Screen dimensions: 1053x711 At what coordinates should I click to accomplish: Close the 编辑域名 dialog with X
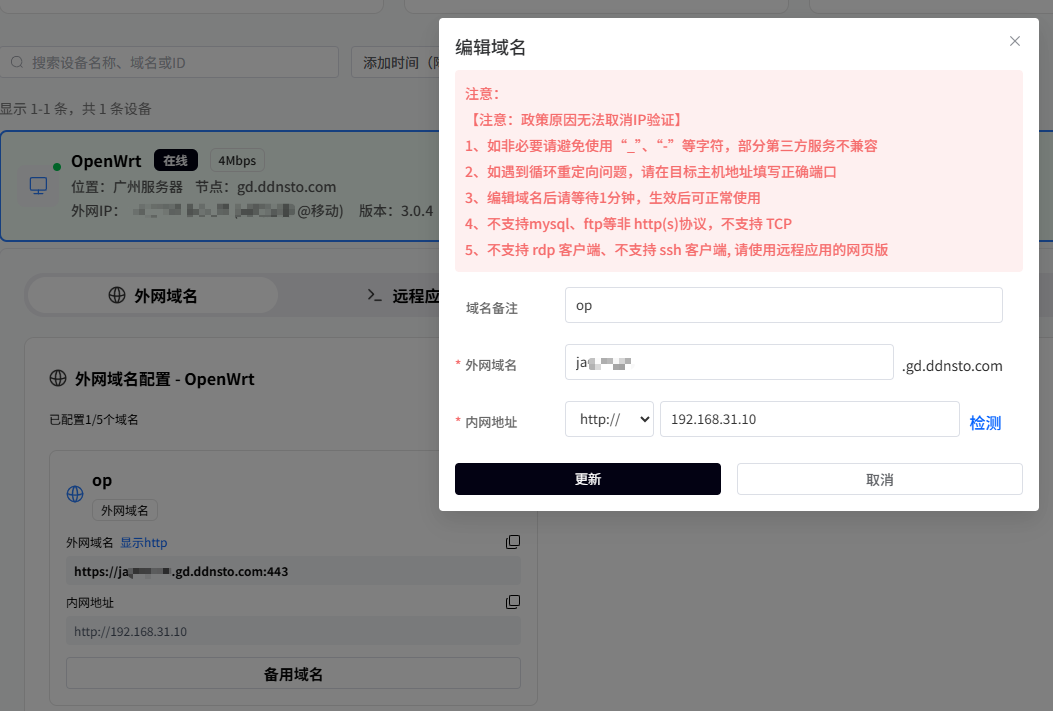[x=1015, y=41]
